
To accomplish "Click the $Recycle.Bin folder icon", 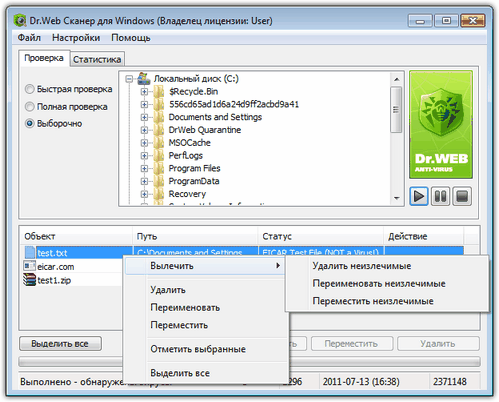I will [x=159, y=91].
